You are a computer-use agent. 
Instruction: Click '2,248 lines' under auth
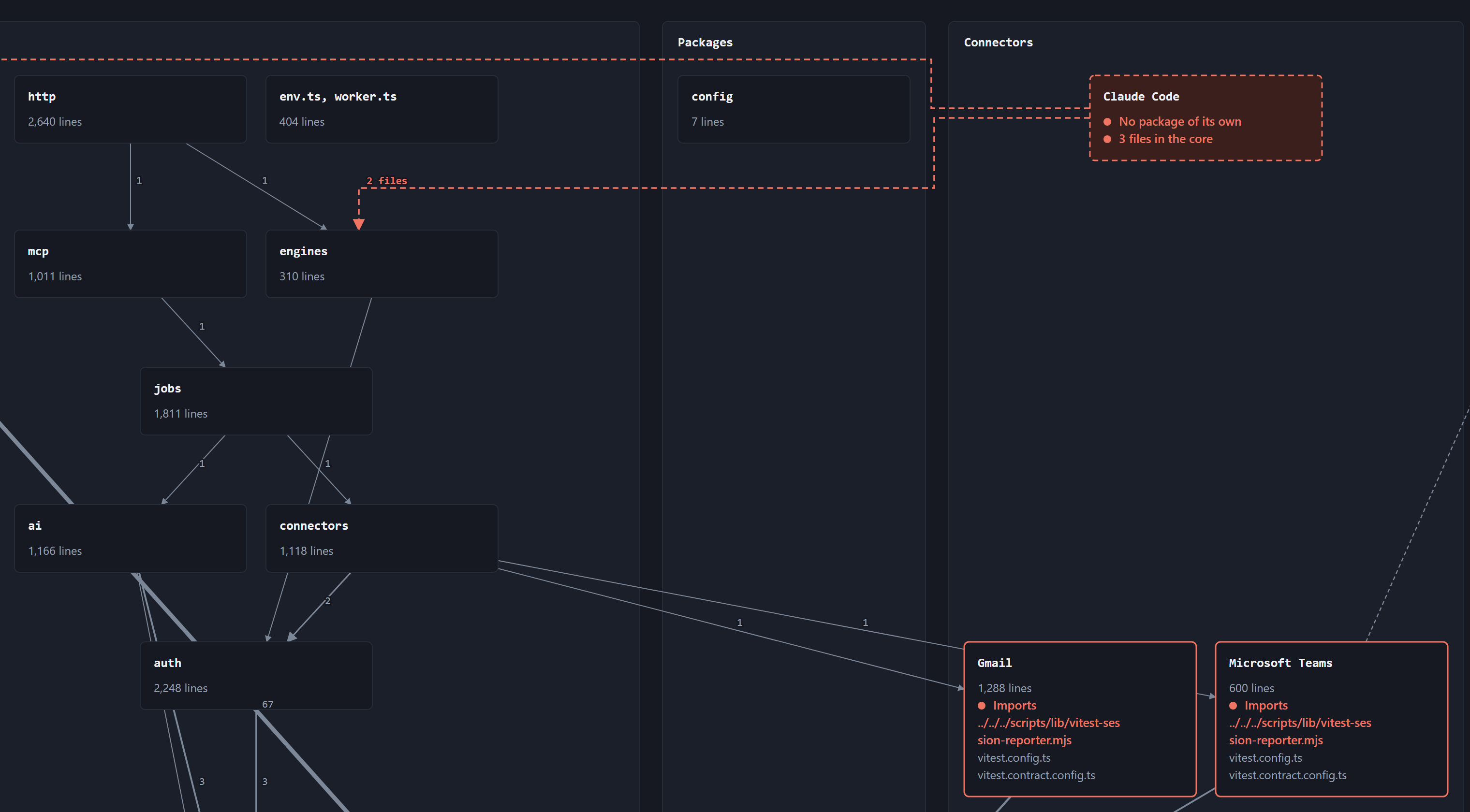pos(180,688)
